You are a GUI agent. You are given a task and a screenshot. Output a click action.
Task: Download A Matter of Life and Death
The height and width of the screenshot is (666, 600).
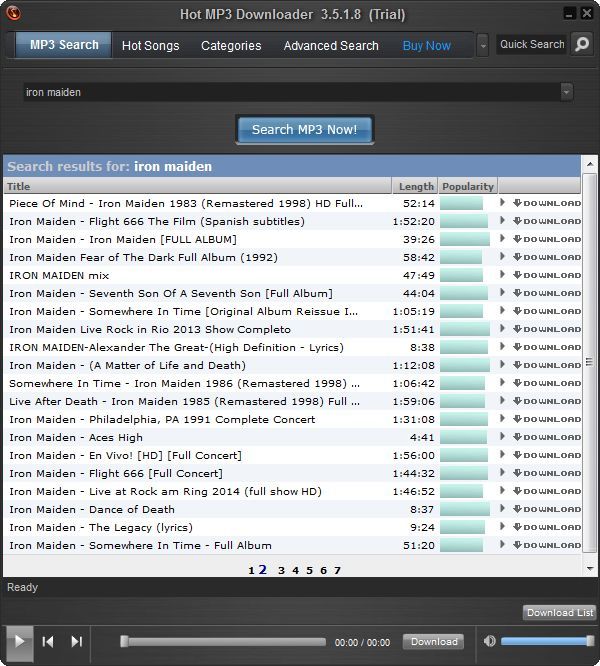click(546, 365)
